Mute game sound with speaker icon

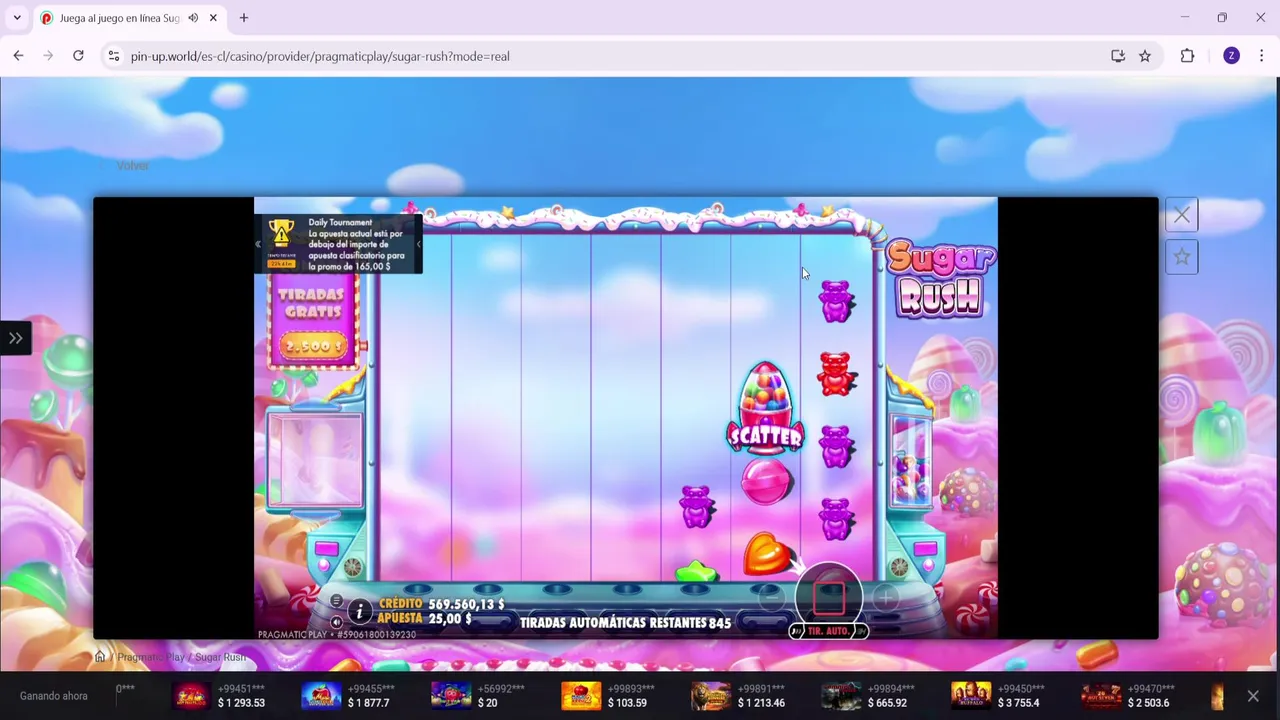[336, 622]
